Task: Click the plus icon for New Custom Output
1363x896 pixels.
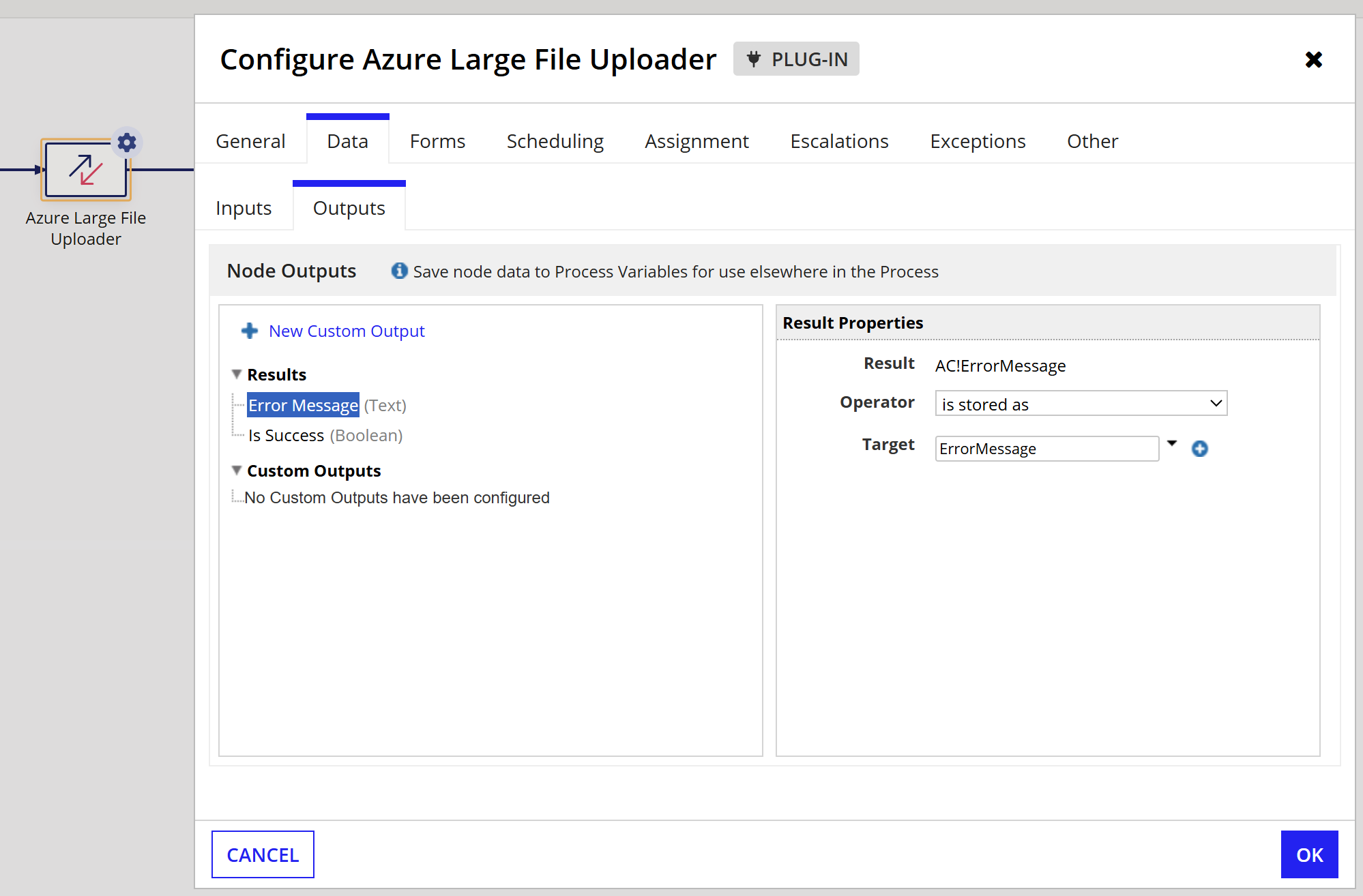Action: [x=250, y=331]
